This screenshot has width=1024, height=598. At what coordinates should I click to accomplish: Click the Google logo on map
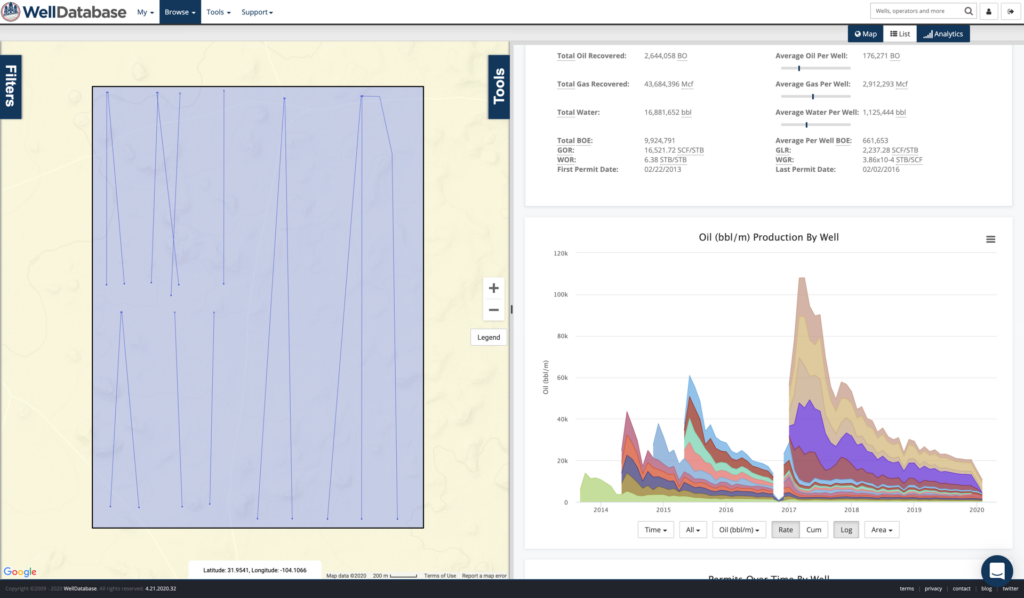[x=20, y=572]
